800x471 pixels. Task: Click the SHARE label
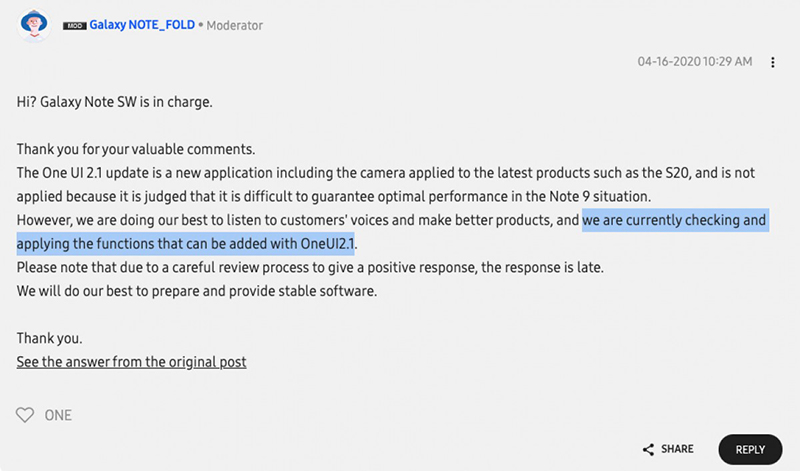(677, 450)
